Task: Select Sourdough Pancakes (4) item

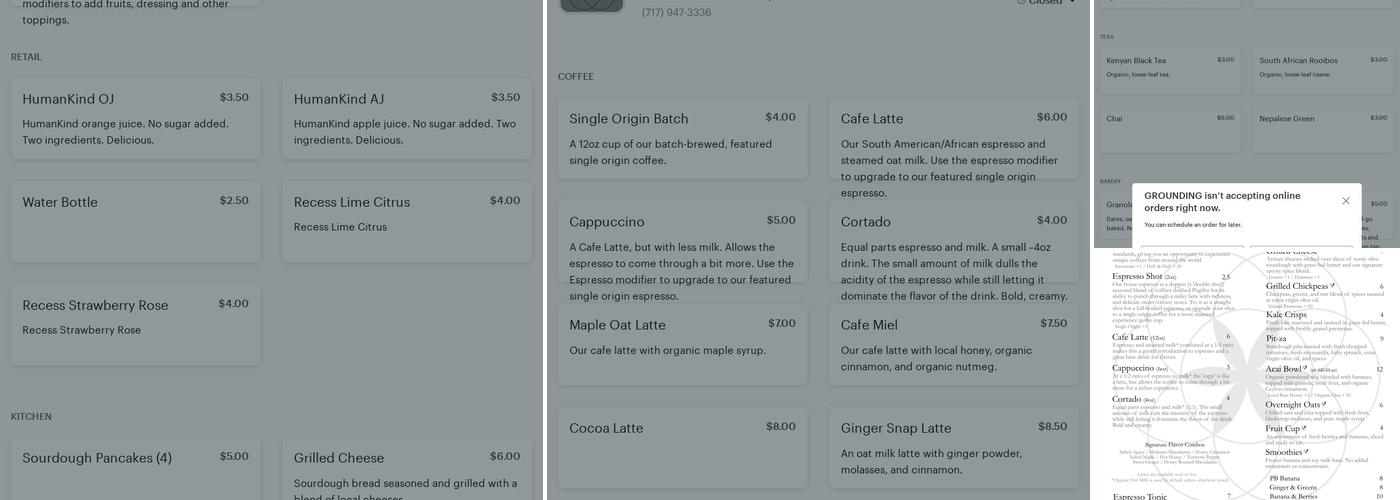Action: [x=136, y=468]
